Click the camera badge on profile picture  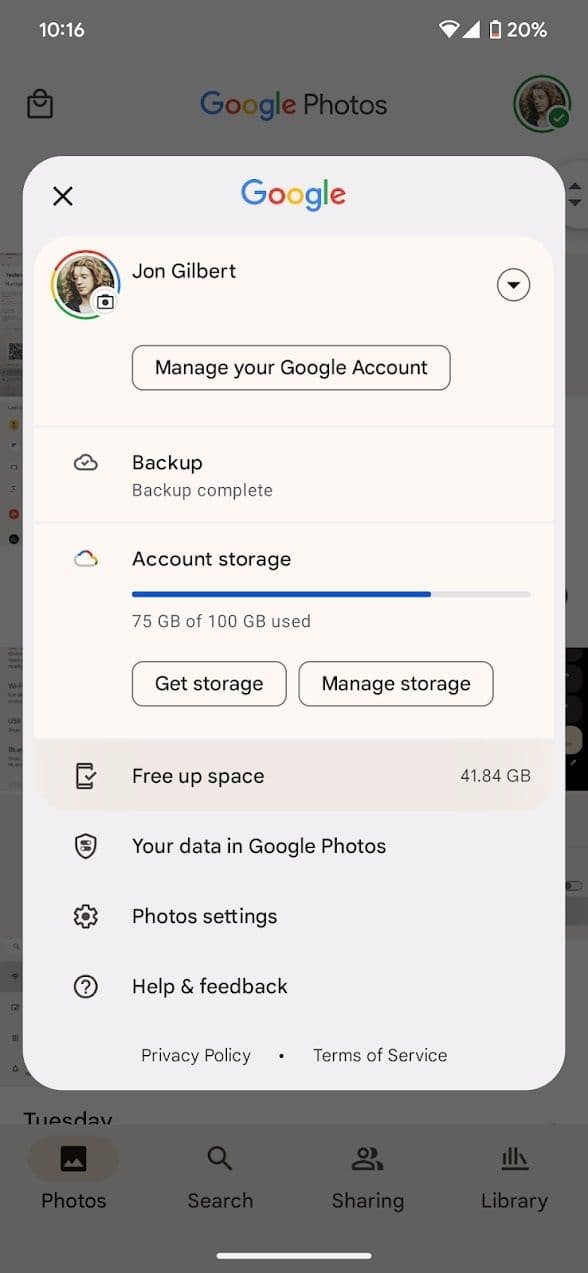(x=103, y=303)
